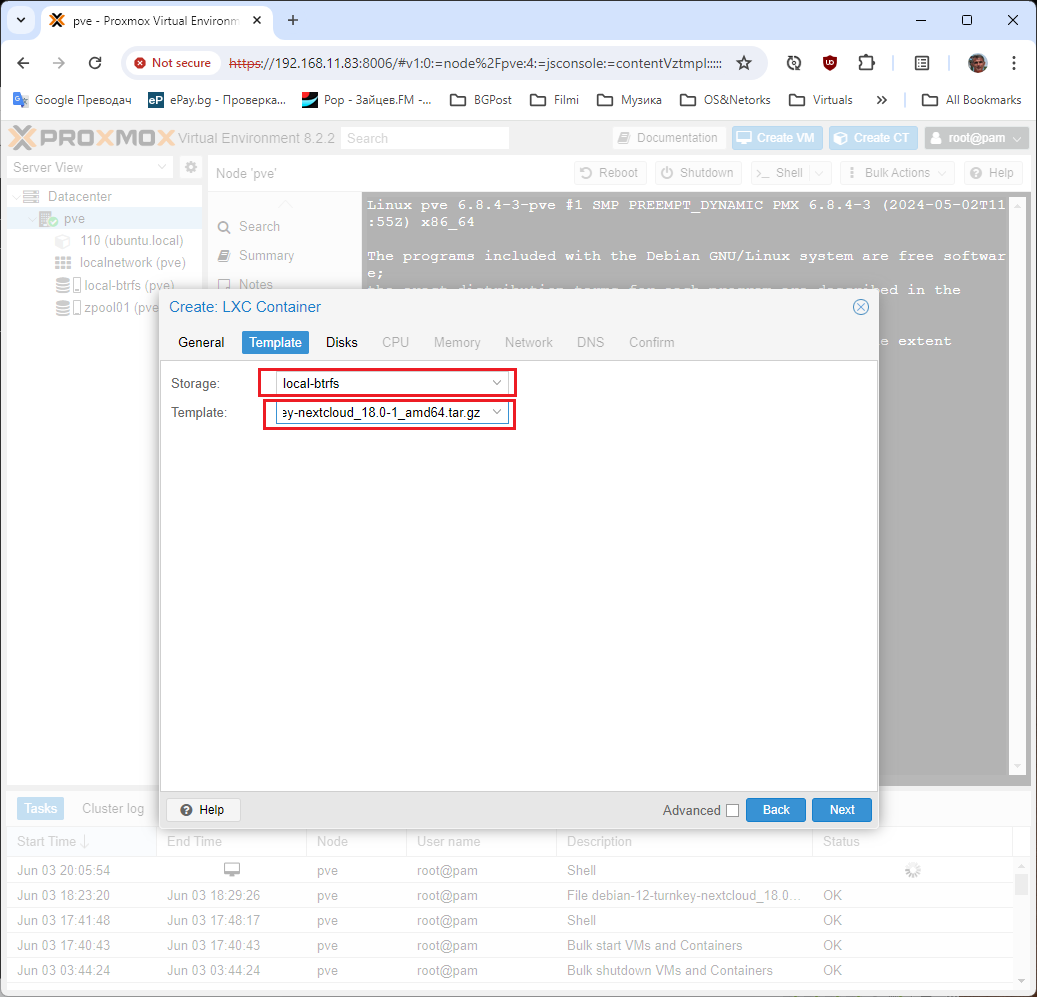Screen dimensions: 1037x997
Task: Open a new browser tab
Action: tap(292, 20)
